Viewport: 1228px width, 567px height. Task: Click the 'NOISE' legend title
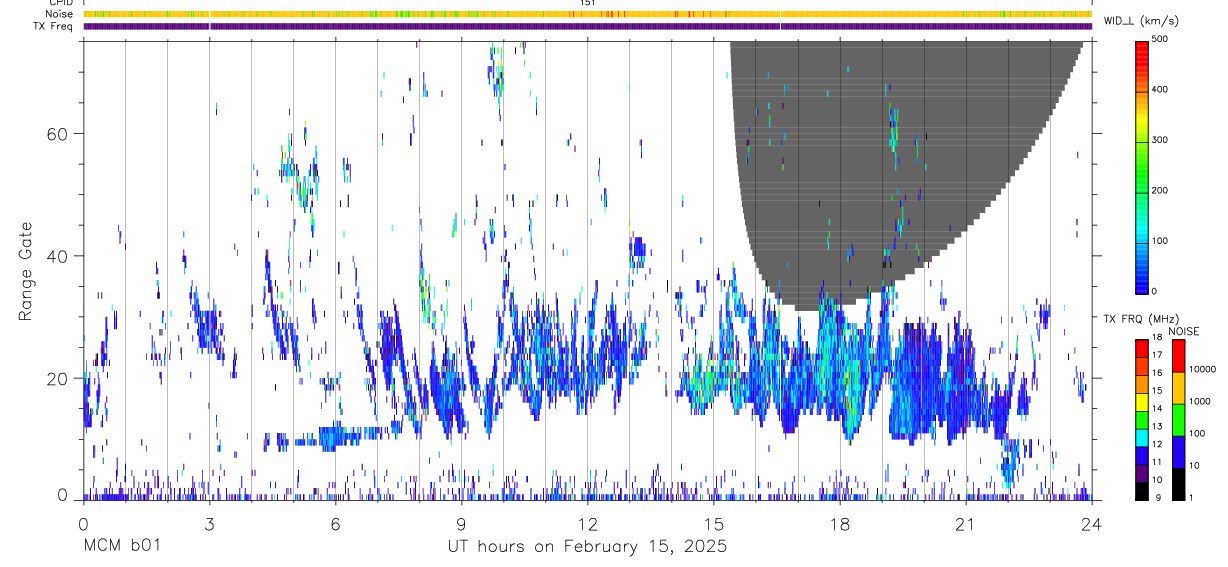pyautogui.click(x=1183, y=331)
